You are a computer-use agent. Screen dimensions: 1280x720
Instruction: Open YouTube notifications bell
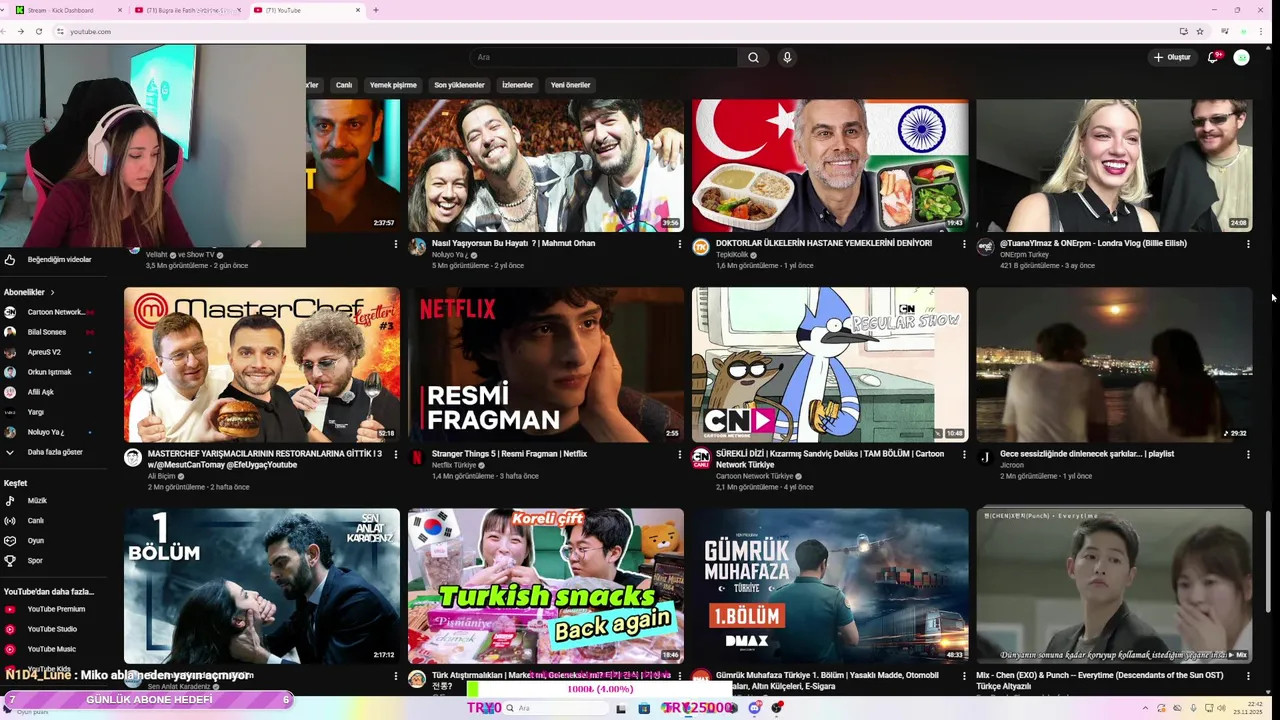click(1213, 57)
